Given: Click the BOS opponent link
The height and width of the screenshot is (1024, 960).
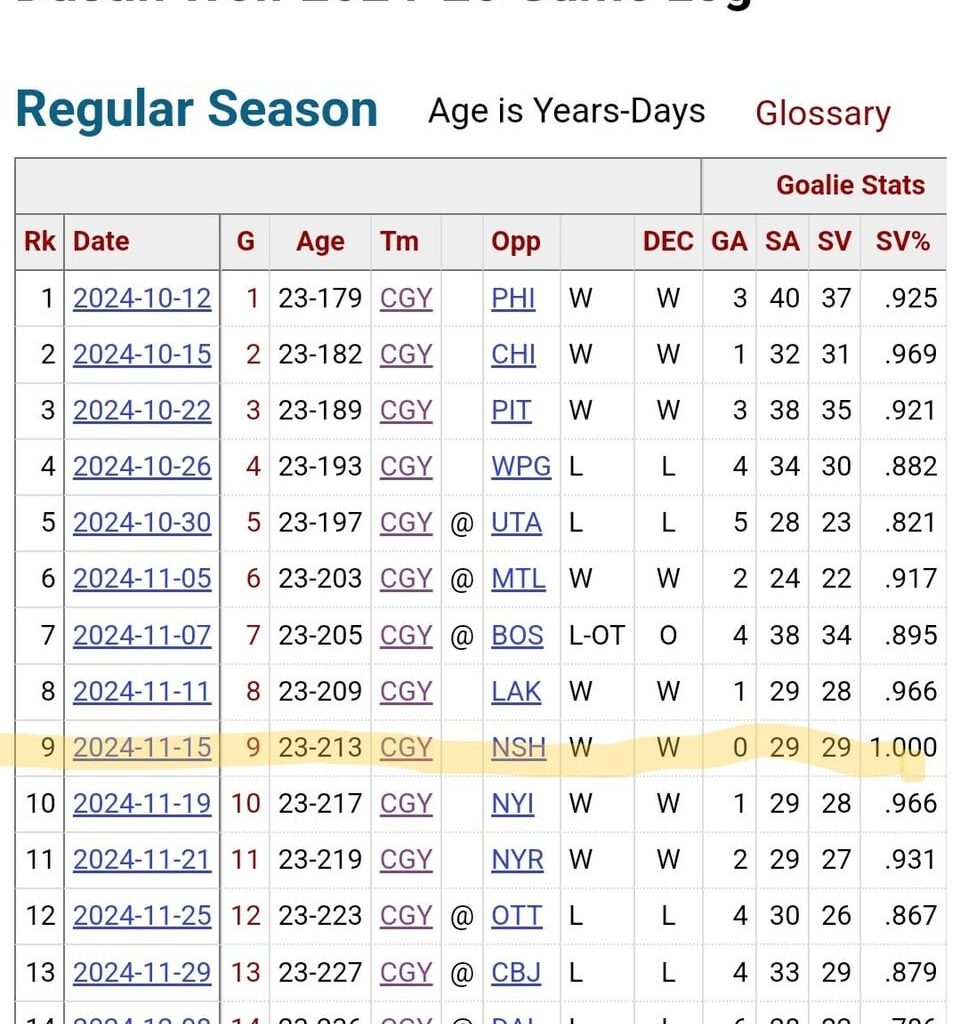Looking at the screenshot, I should (517, 635).
